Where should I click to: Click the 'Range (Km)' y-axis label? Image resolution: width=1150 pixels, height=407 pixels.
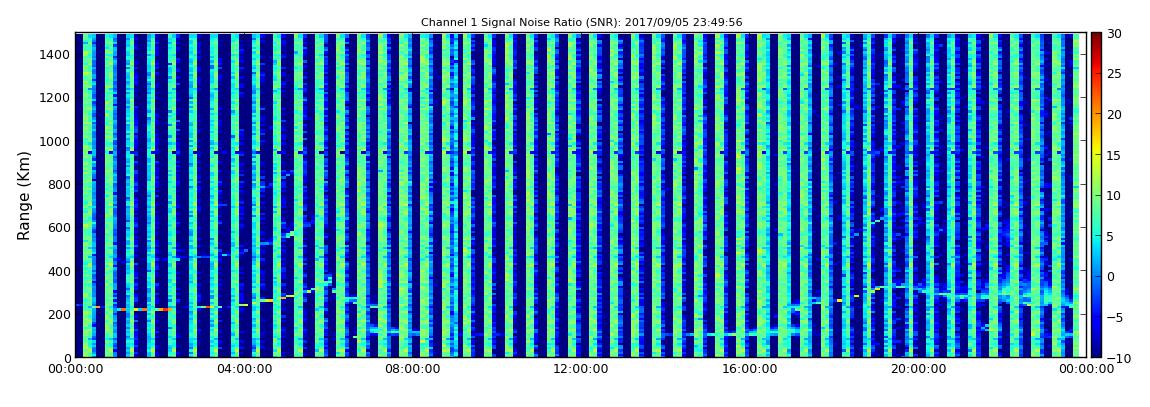(24, 196)
